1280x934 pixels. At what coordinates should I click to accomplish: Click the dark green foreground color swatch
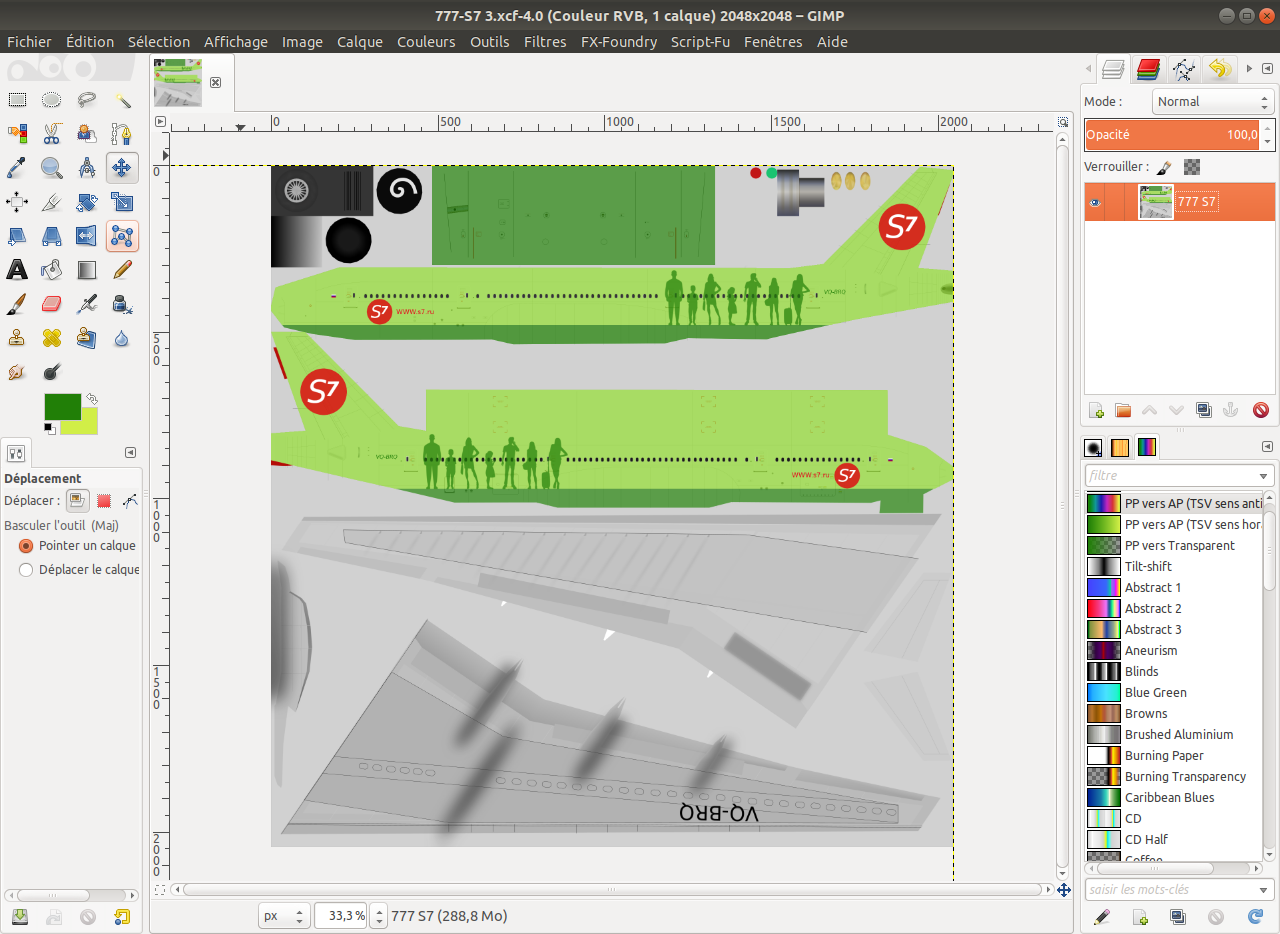click(x=62, y=406)
